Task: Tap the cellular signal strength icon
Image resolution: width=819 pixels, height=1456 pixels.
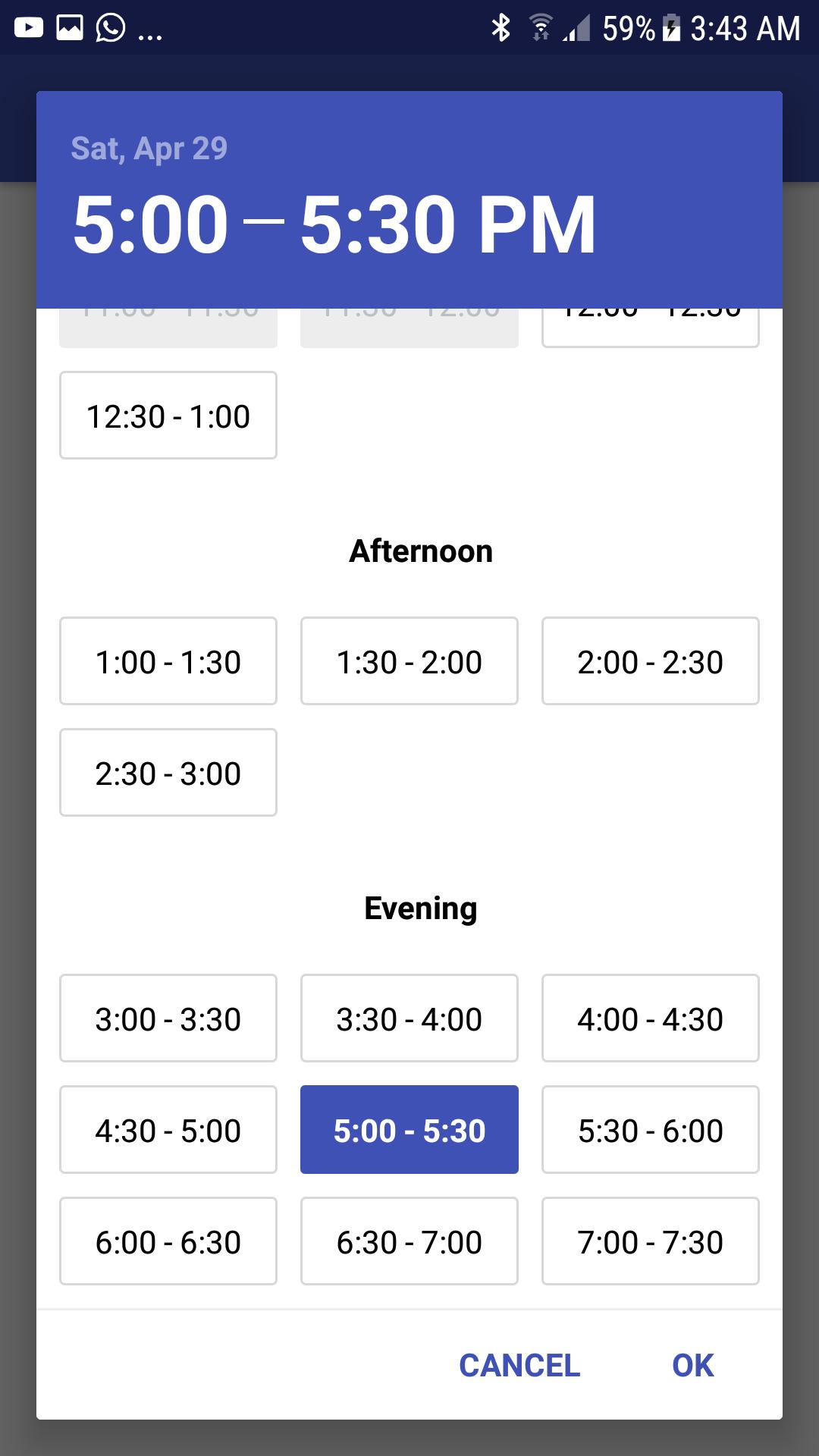Action: [x=578, y=29]
